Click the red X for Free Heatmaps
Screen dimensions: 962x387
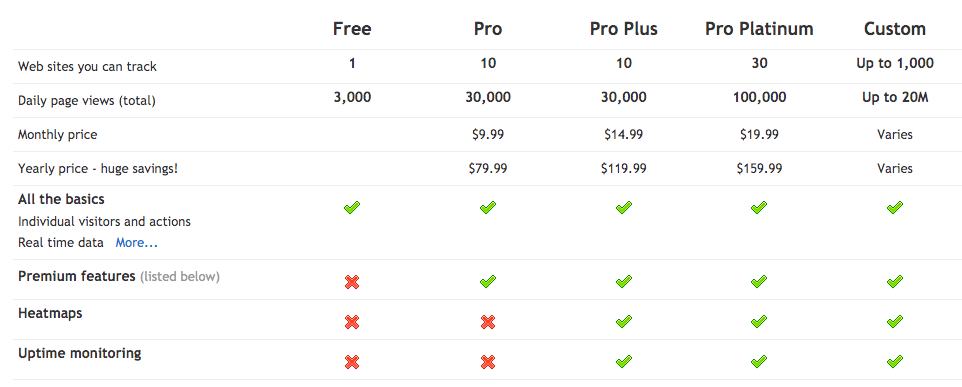tap(352, 322)
